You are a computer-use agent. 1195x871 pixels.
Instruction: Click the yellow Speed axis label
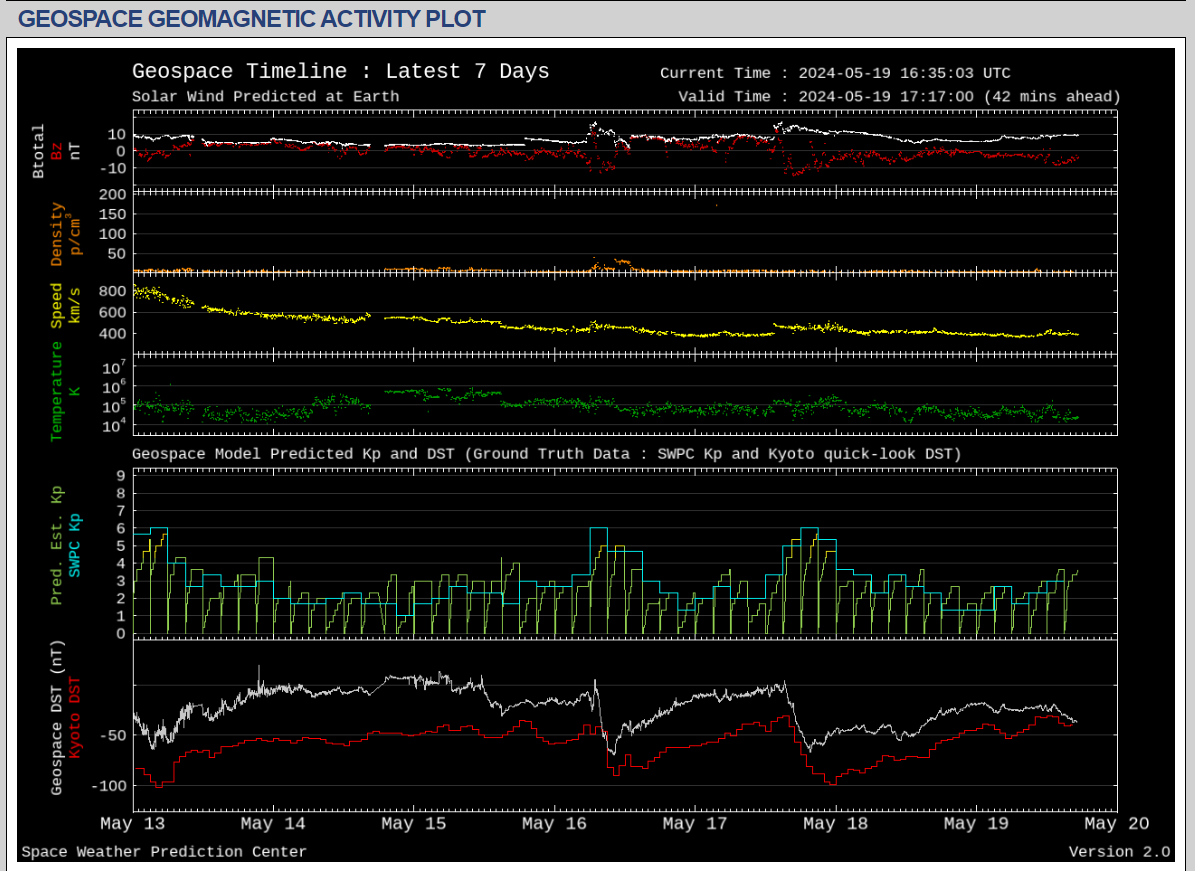click(57, 306)
